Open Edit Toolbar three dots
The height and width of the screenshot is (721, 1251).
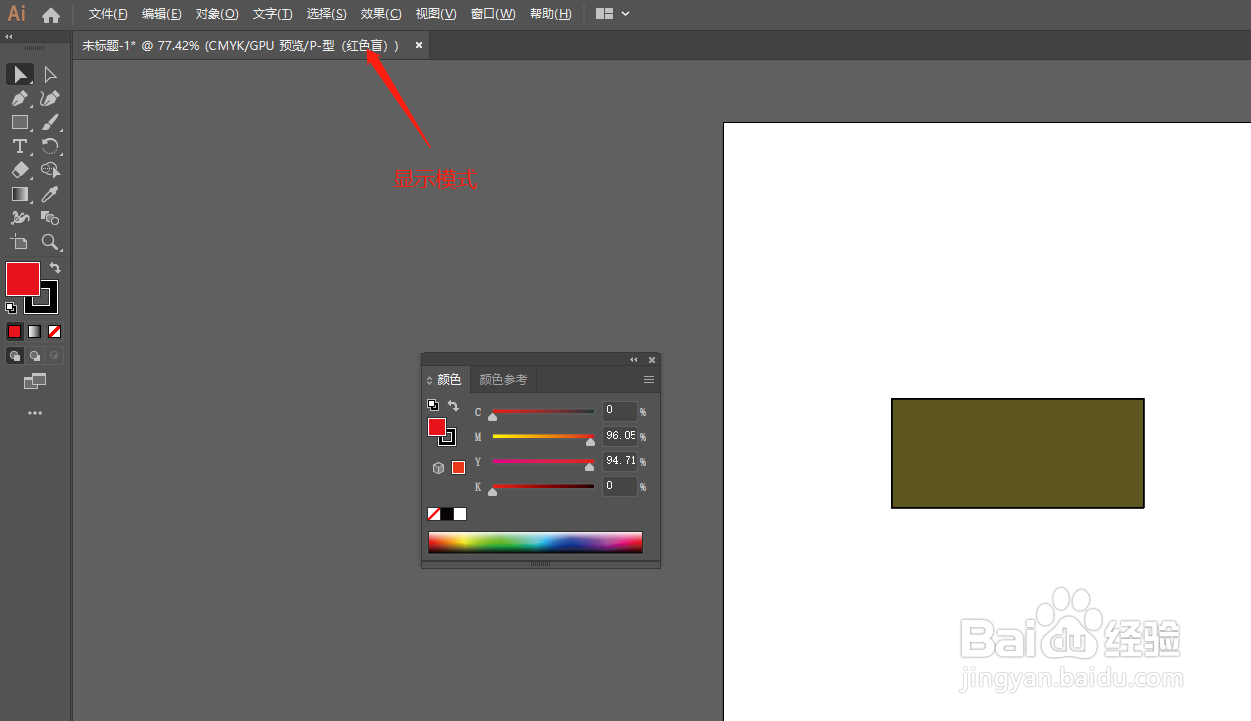[x=35, y=413]
